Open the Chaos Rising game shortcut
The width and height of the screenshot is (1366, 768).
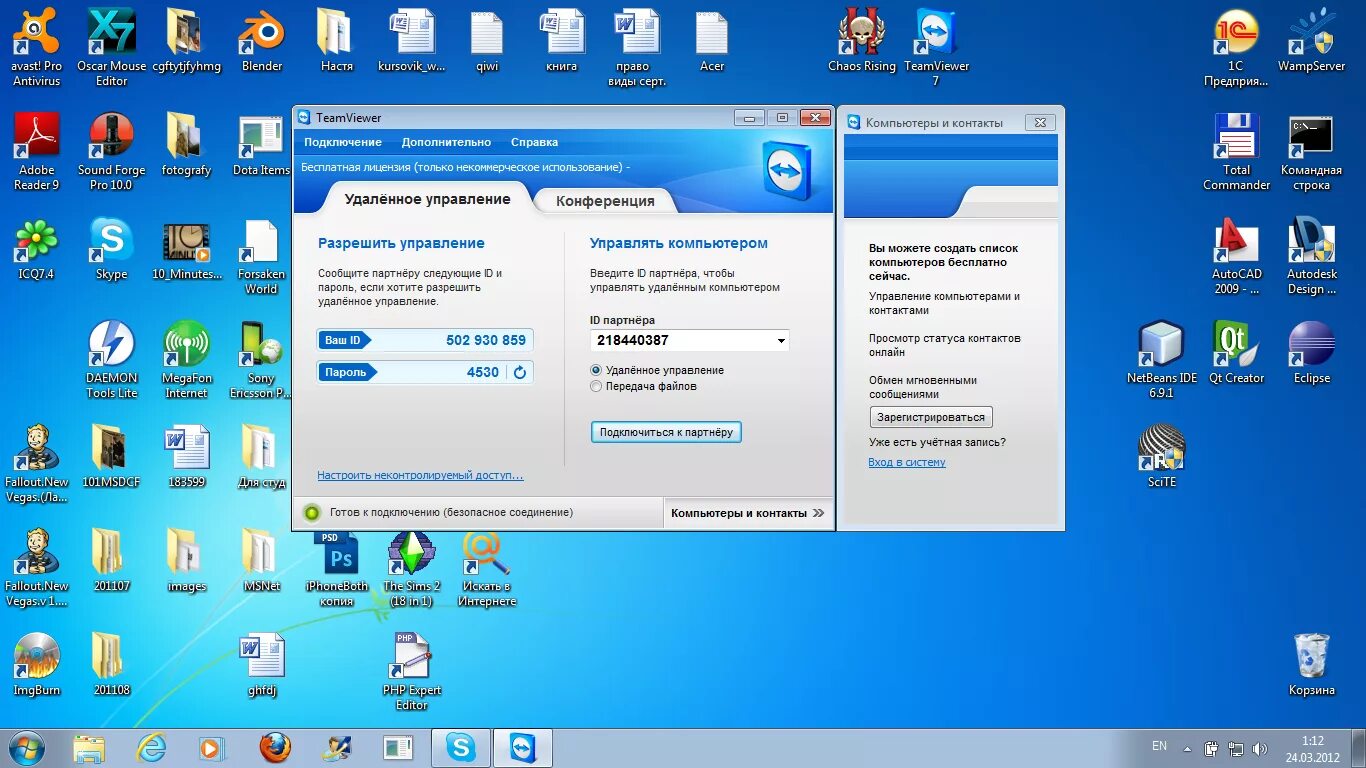click(x=862, y=40)
